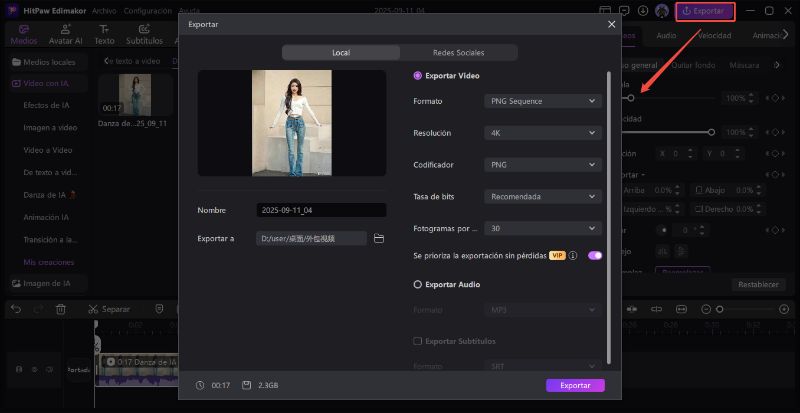This screenshot has width=800, height=413.
Task: Open the Archivo menu
Action: [104, 11]
